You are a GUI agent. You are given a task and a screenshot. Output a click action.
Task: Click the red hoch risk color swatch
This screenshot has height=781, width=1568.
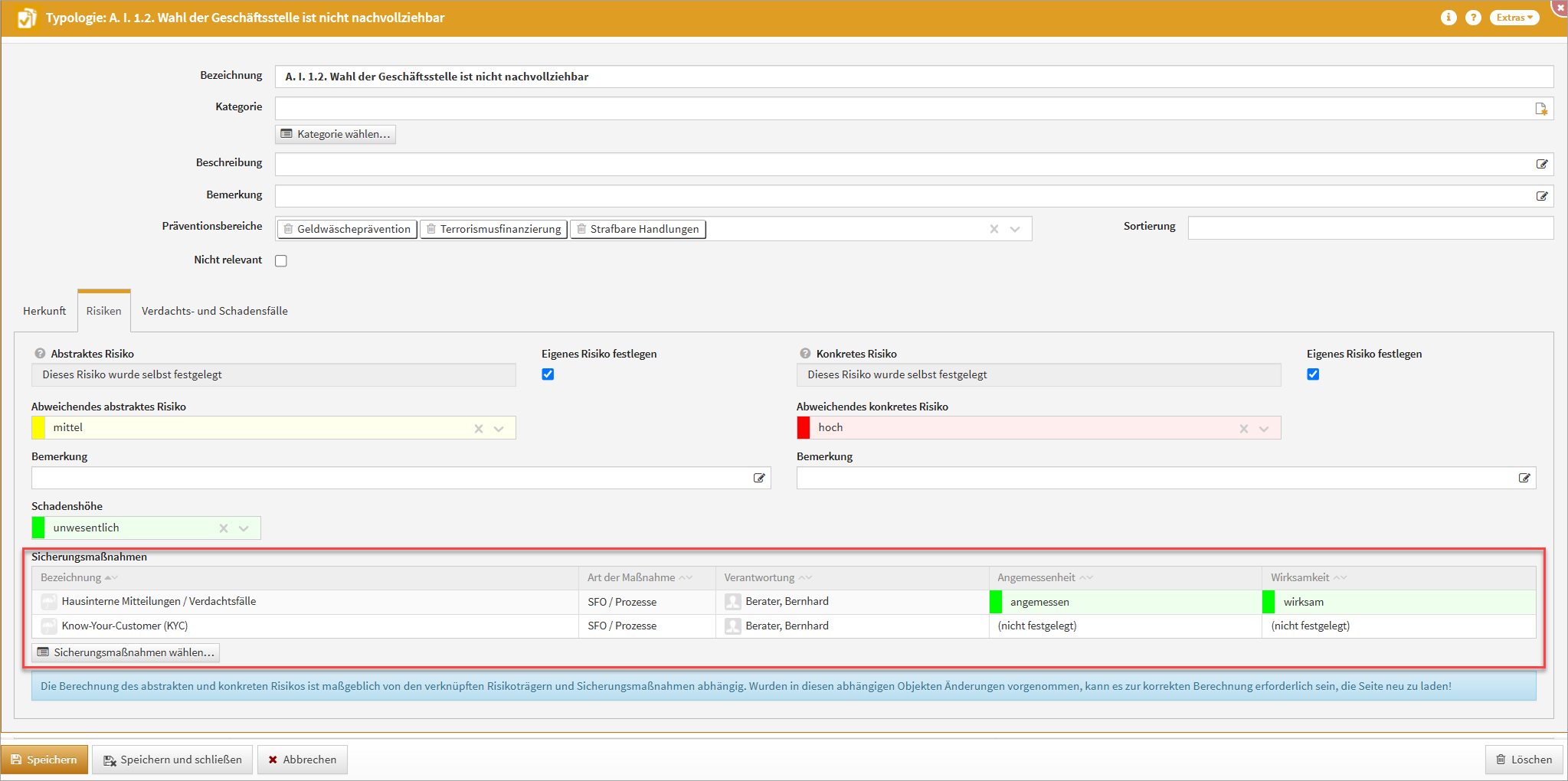click(x=804, y=428)
